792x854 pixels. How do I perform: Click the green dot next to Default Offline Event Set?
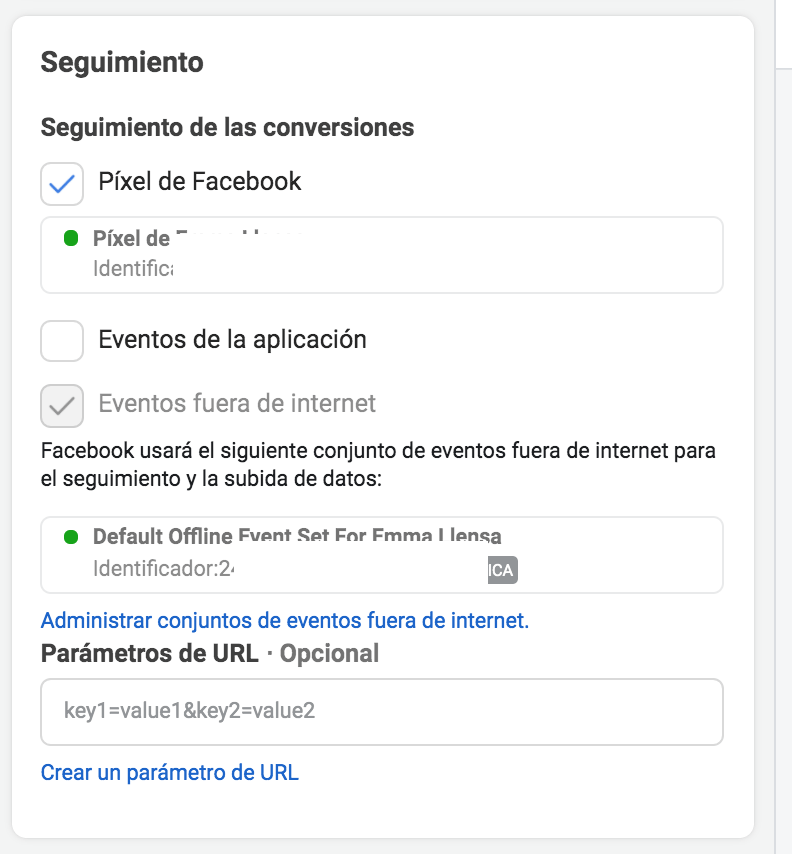point(71,537)
